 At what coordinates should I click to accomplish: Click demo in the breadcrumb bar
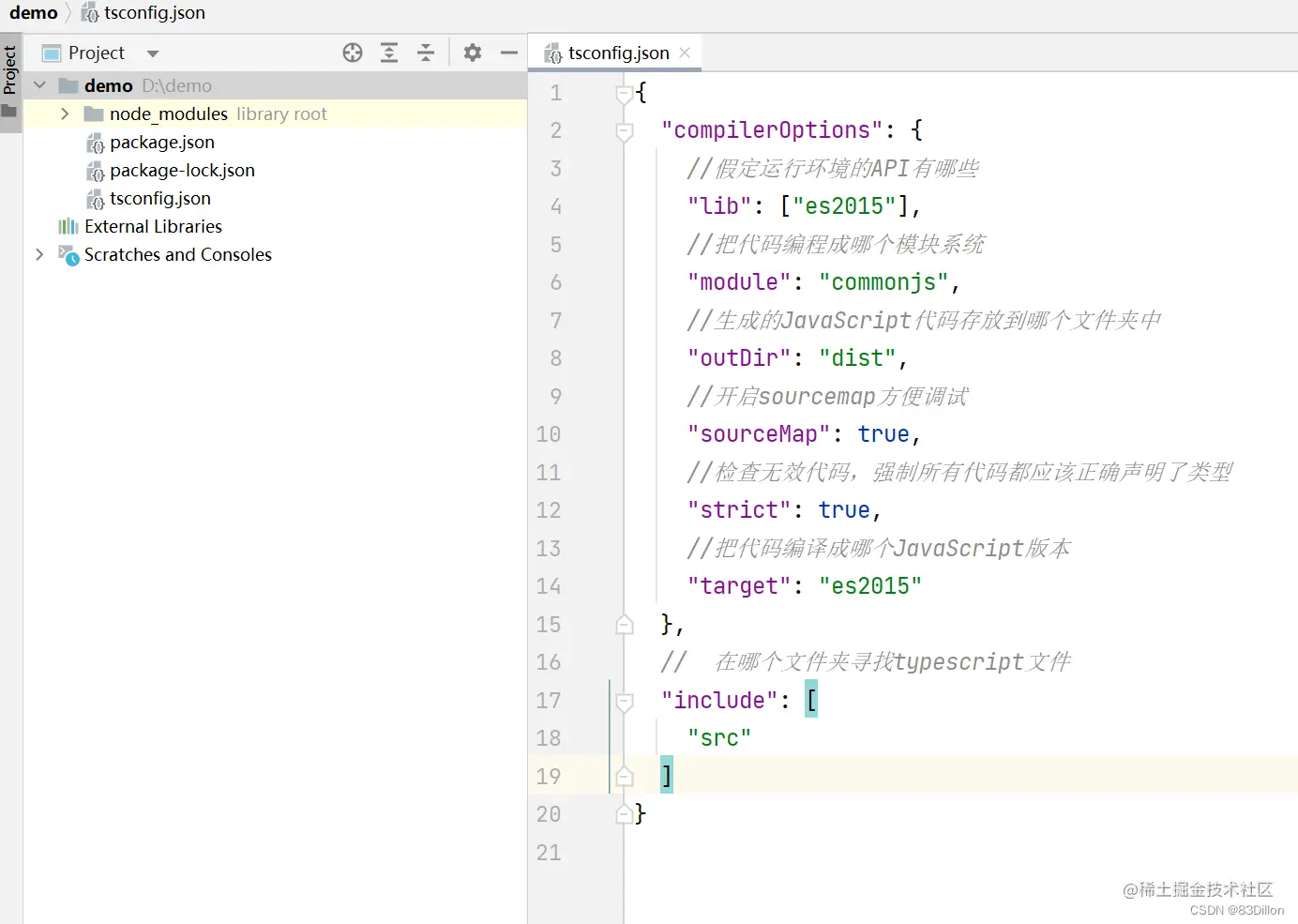34,13
